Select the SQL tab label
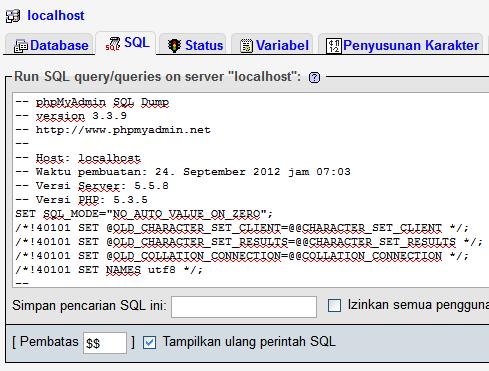This screenshot has height=371, width=489. [x=137, y=43]
